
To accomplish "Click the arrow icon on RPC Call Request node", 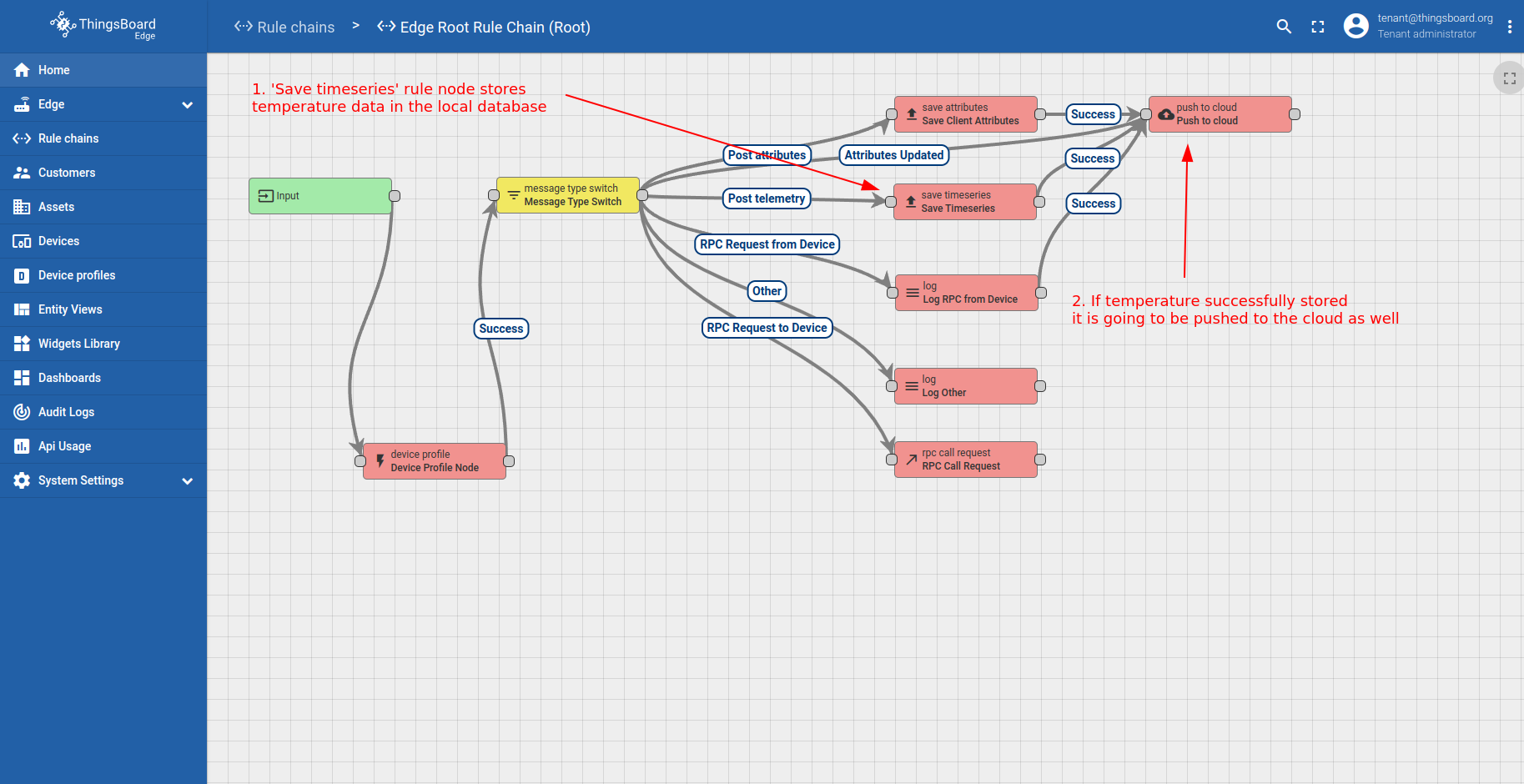I will tap(912, 460).
